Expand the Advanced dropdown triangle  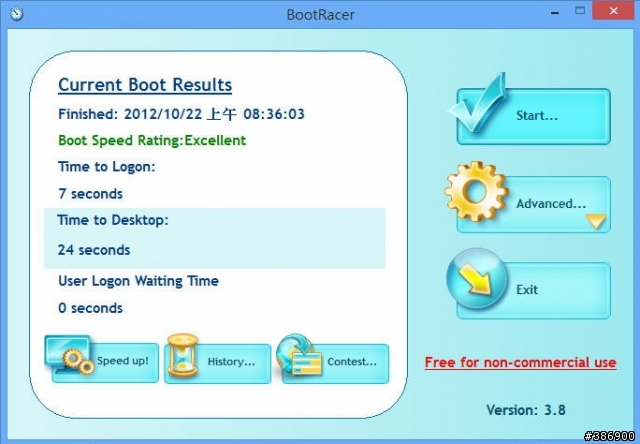point(596,221)
